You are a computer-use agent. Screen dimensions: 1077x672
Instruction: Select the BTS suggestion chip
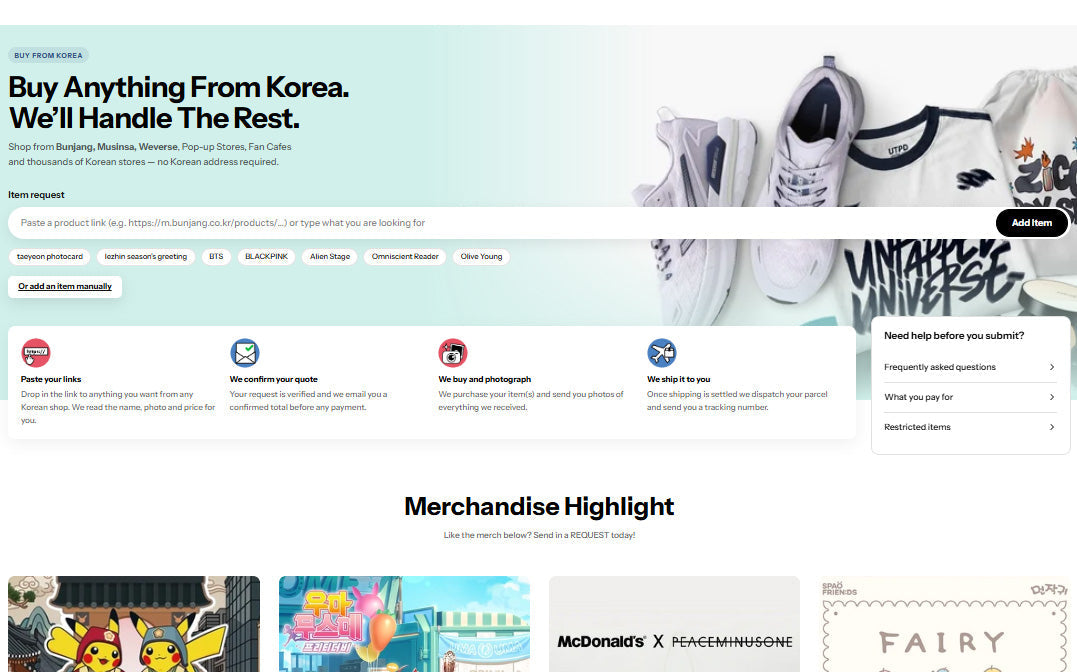click(216, 257)
